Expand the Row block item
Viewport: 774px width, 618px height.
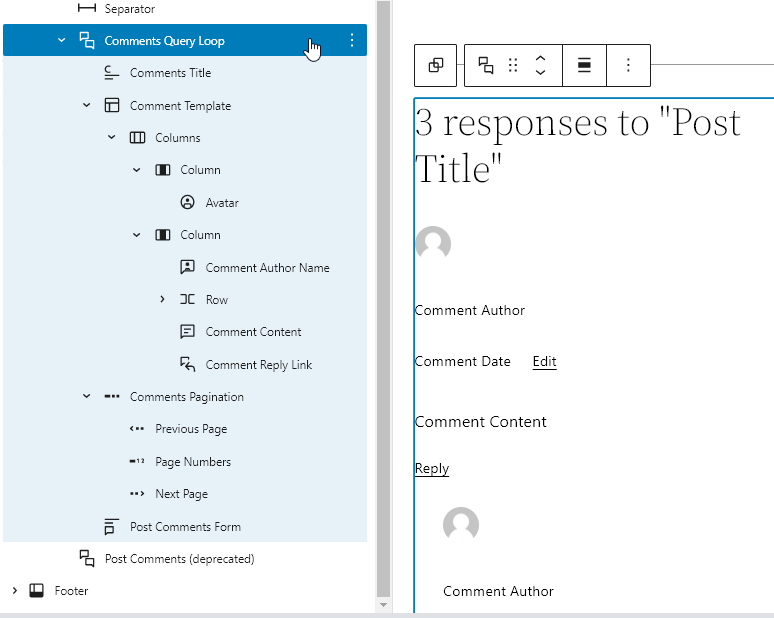tap(162, 300)
